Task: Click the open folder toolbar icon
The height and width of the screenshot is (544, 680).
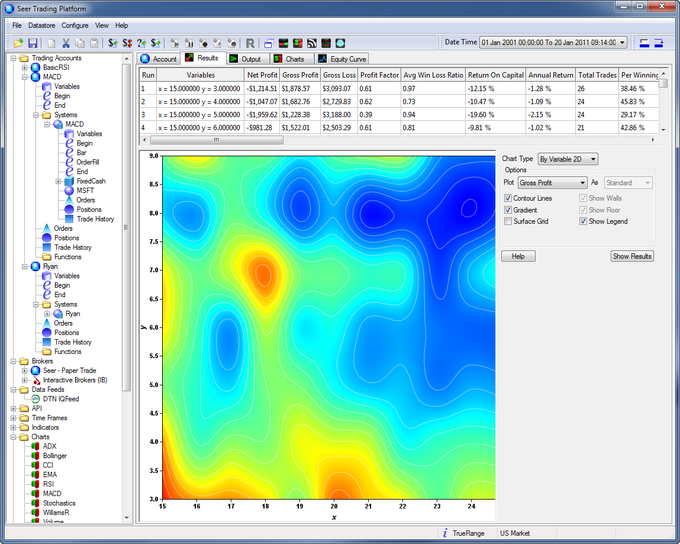Action: click(x=18, y=43)
